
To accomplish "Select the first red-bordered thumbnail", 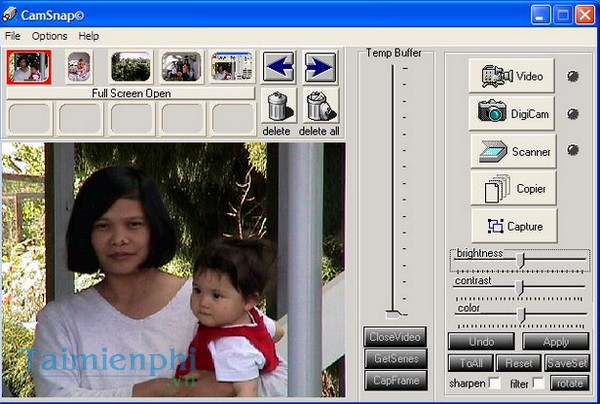I will (x=24, y=67).
